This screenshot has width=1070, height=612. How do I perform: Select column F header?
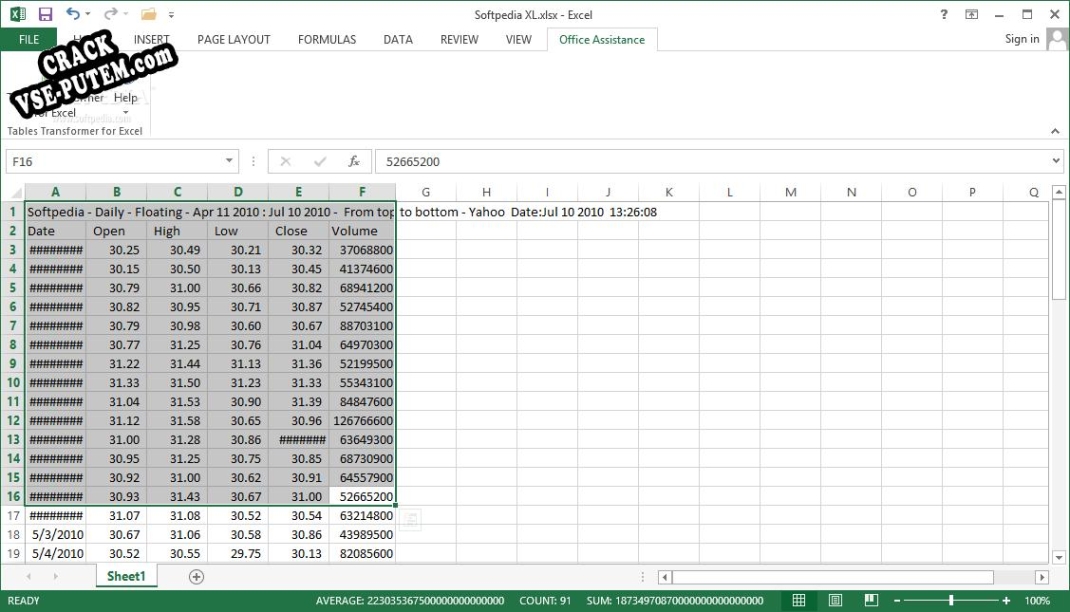coord(362,192)
